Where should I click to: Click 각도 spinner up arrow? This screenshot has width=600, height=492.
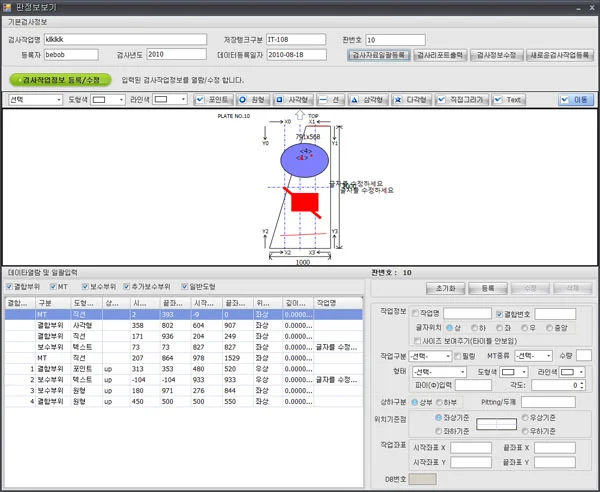pyautogui.click(x=582, y=383)
